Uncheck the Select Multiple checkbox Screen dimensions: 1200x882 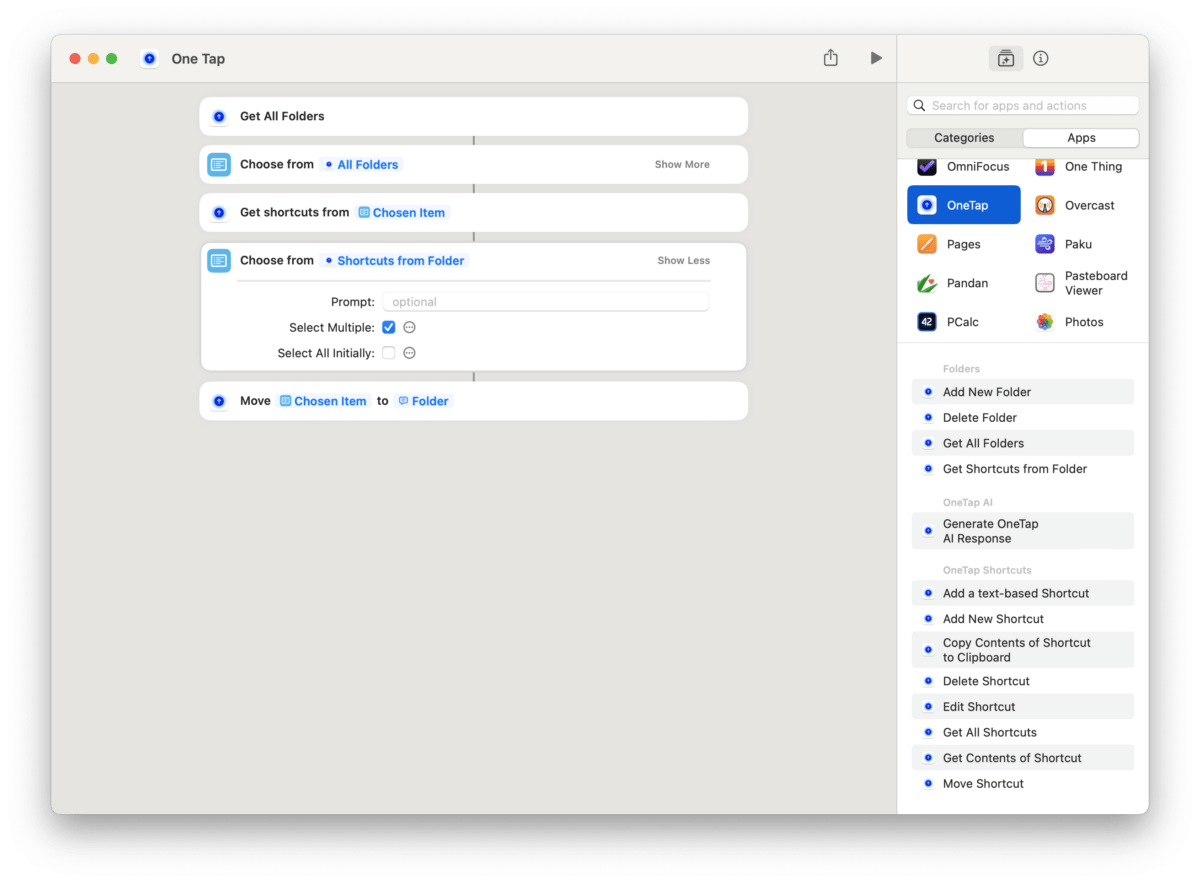click(x=388, y=327)
